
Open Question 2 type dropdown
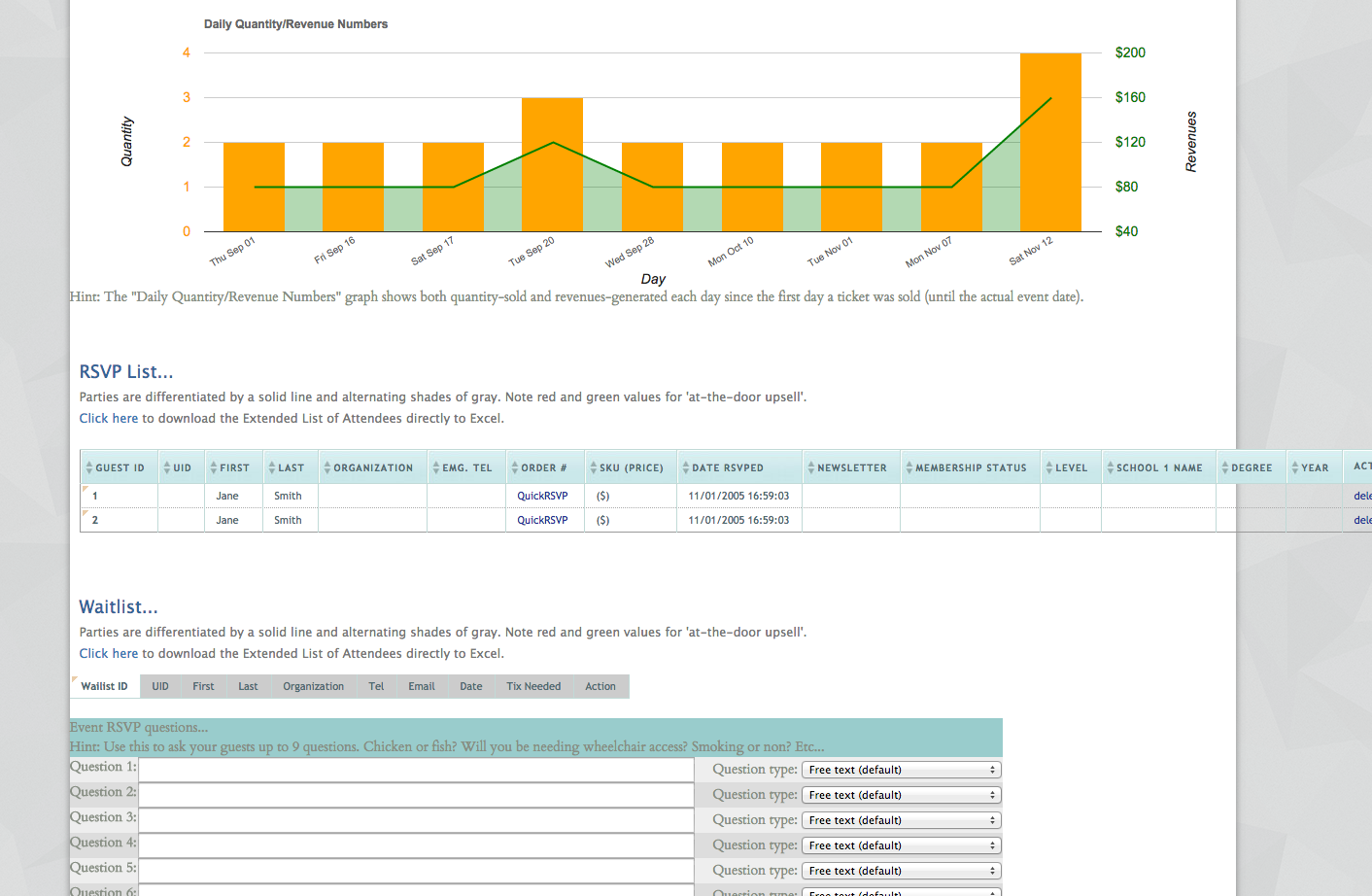[901, 795]
